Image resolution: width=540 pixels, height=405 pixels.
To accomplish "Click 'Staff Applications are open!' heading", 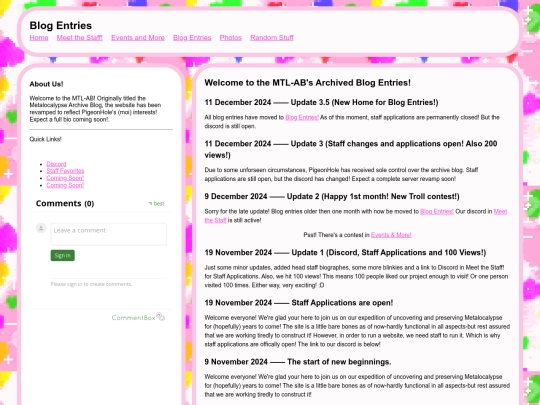I will point(299,303).
